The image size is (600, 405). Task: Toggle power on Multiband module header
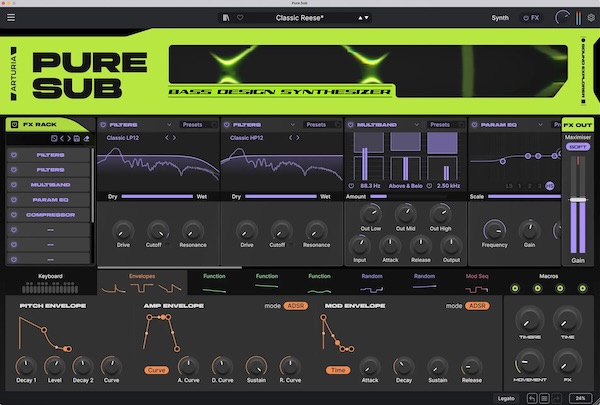pos(351,125)
